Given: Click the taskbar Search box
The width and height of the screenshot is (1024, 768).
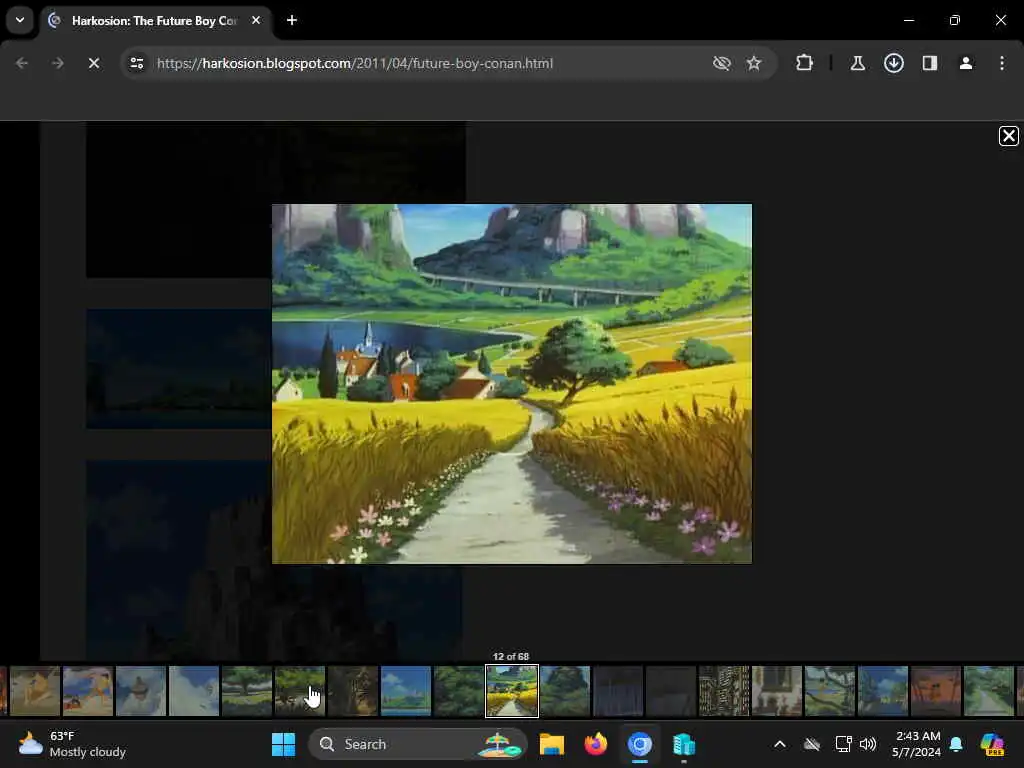Looking at the screenshot, I should [417, 744].
